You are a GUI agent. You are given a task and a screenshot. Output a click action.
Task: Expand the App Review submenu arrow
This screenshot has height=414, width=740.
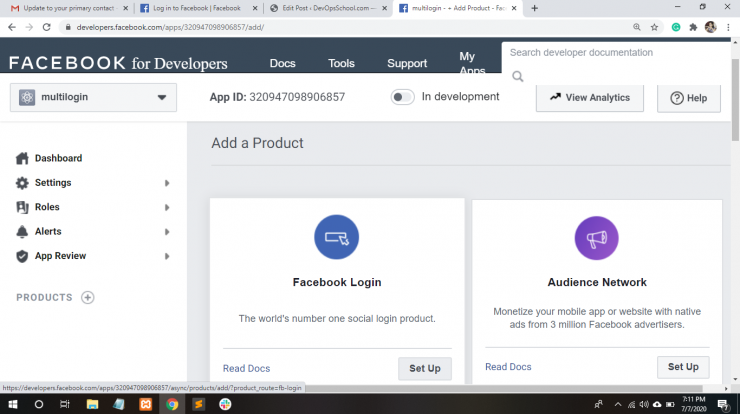click(167, 256)
